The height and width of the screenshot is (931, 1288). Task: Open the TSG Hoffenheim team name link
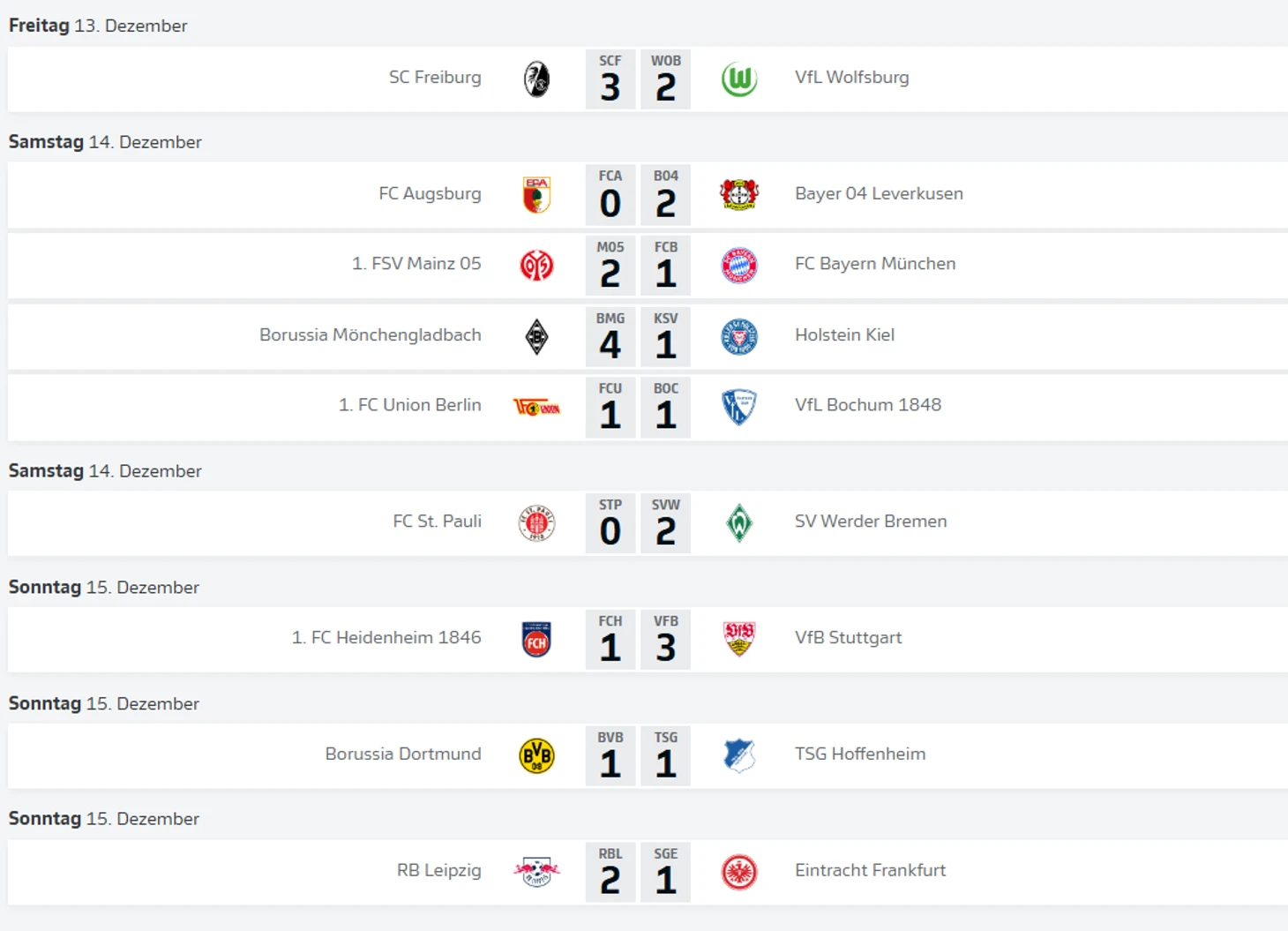(x=860, y=754)
